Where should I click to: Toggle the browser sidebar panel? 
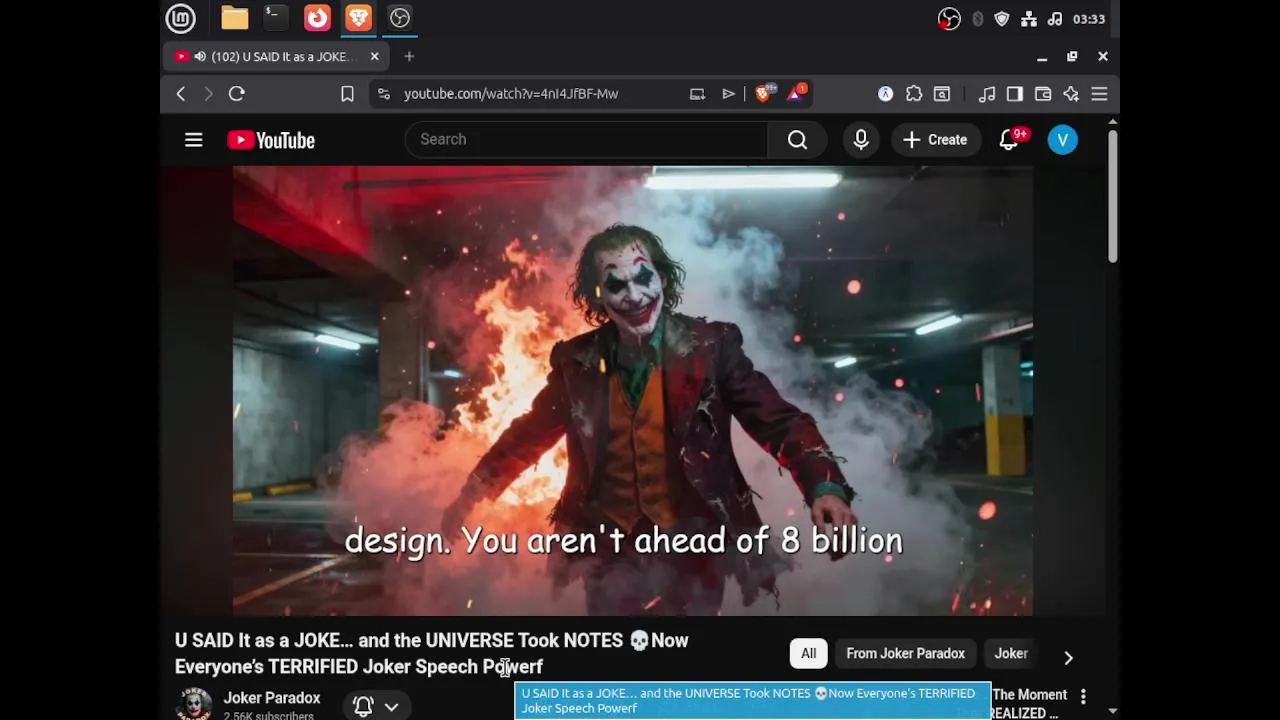tap(1015, 94)
